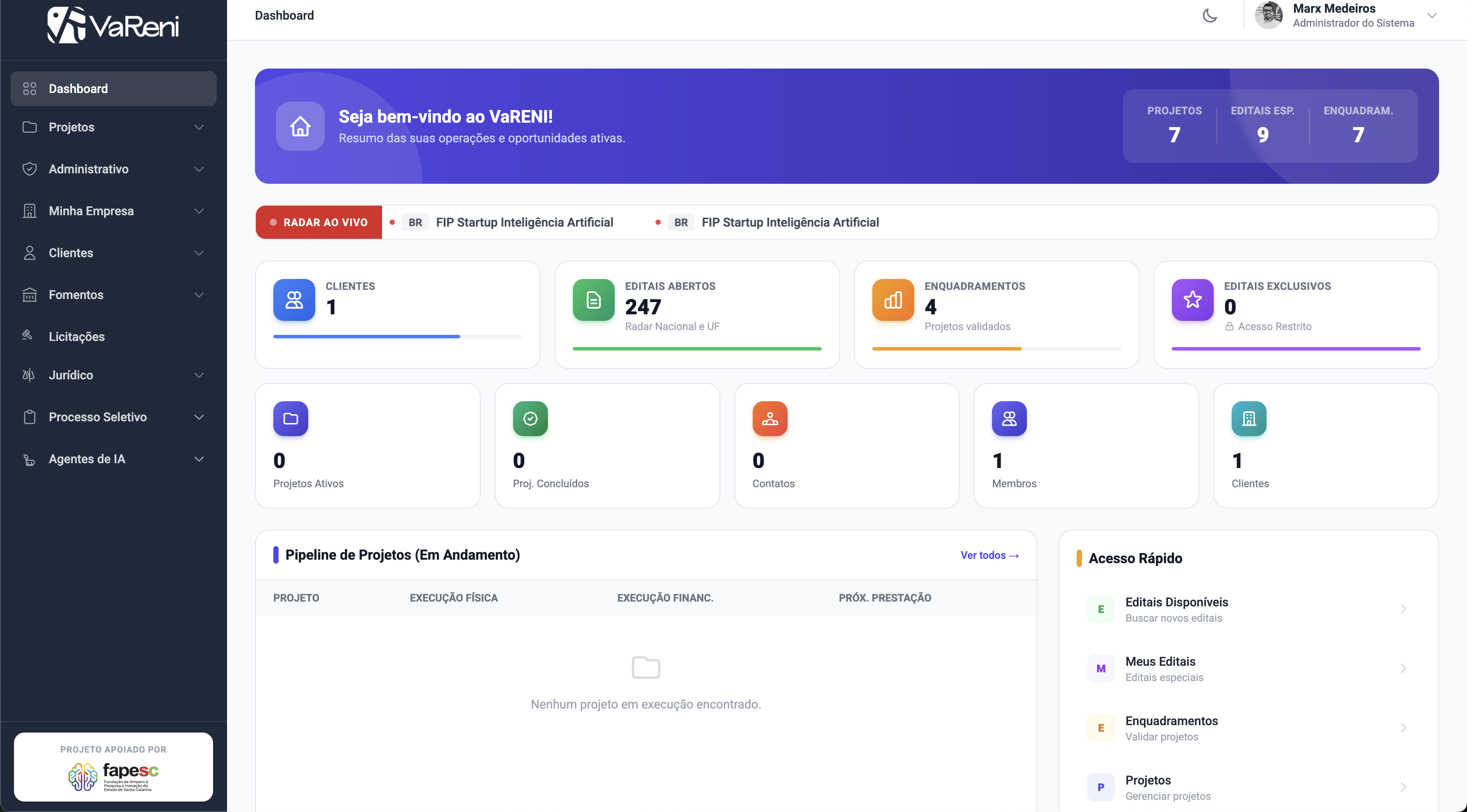Click the Clientes person icon in sidebar
Image resolution: width=1467 pixels, height=812 pixels.
30,253
